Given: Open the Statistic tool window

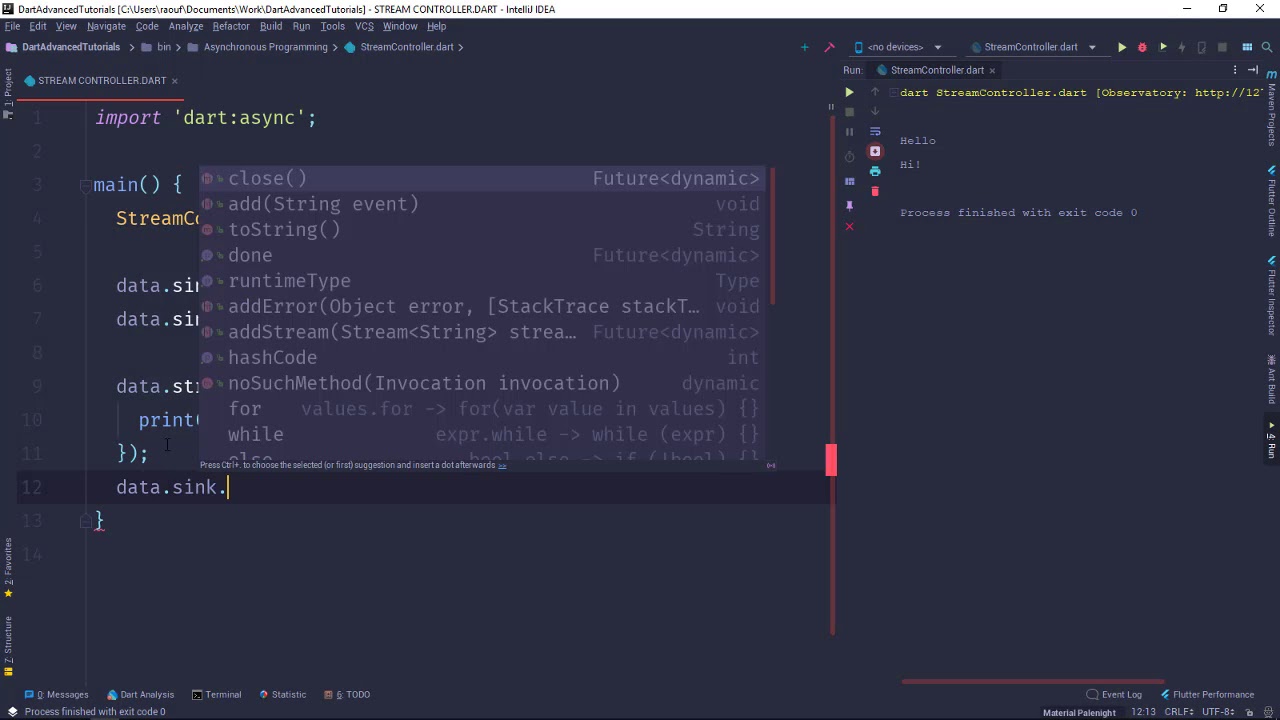Looking at the screenshot, I should [x=282, y=694].
